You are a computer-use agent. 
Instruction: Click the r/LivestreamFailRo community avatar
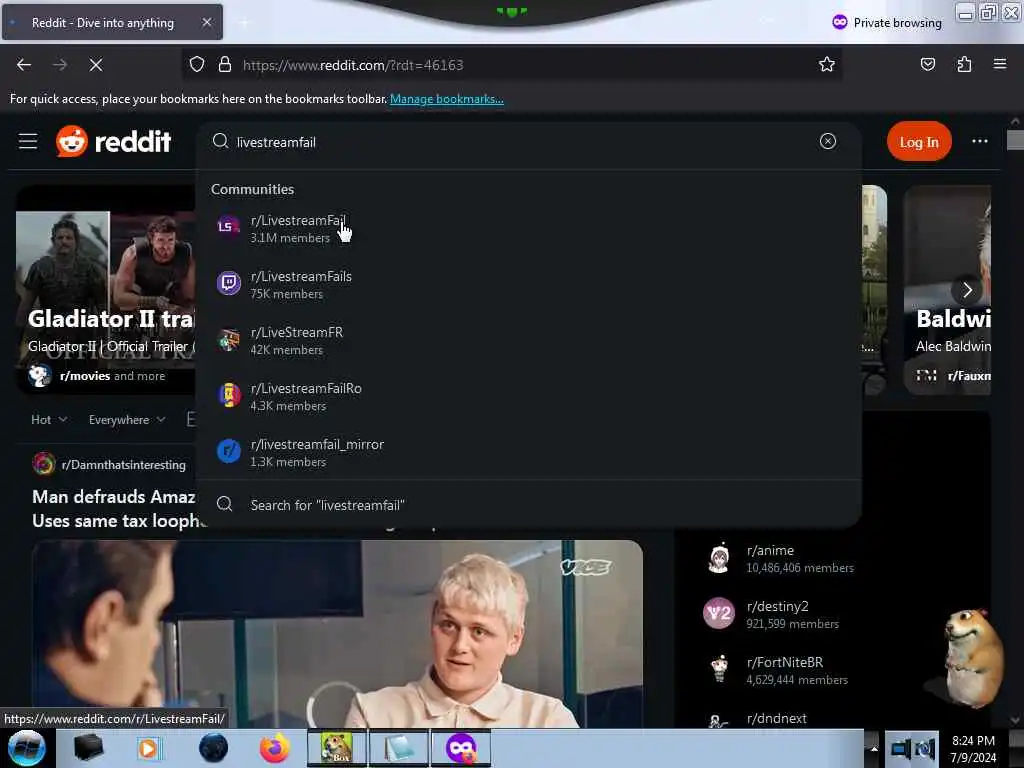click(x=229, y=395)
